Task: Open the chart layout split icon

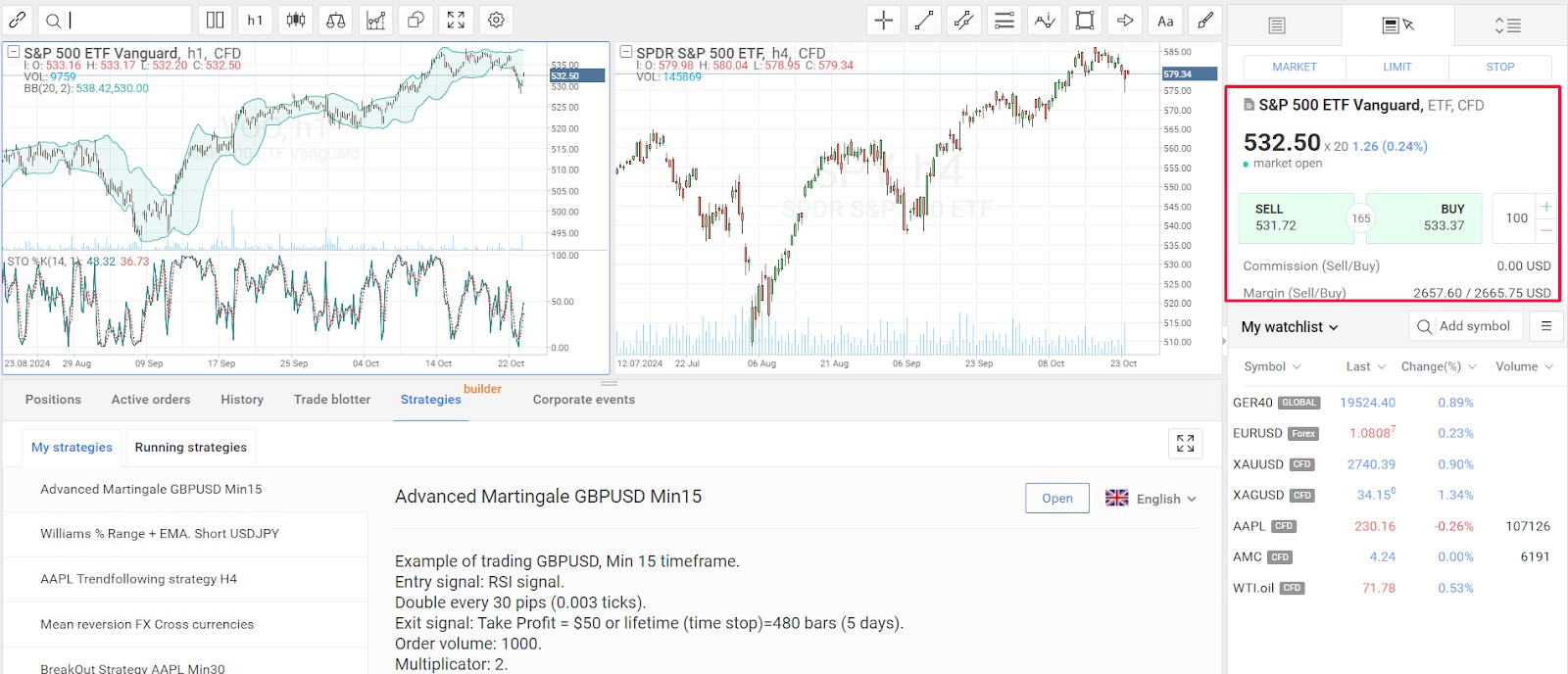Action: pos(216,20)
